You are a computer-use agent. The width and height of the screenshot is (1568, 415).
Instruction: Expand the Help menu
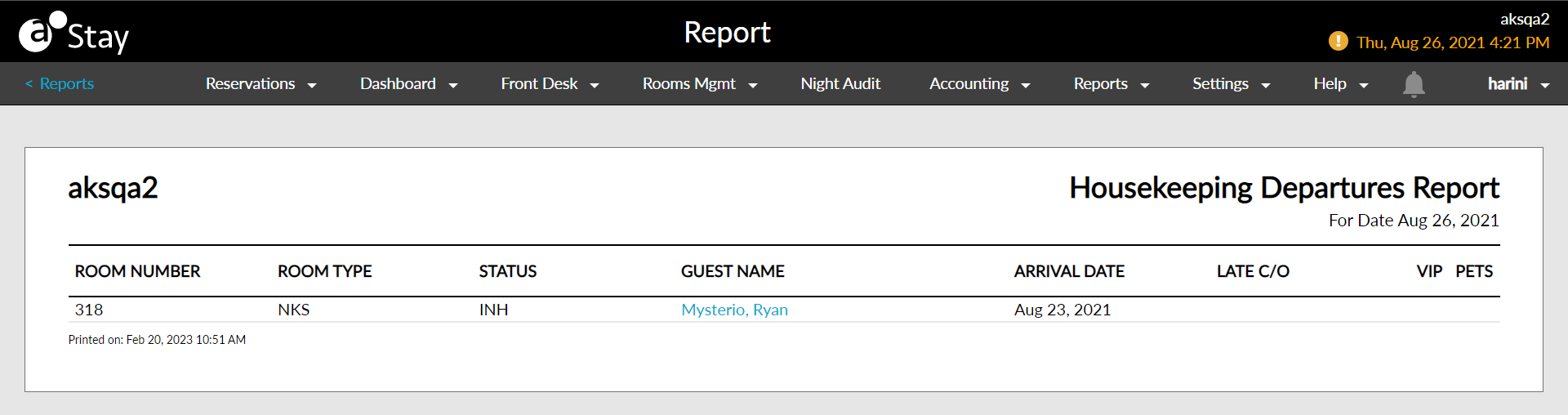tap(1340, 83)
